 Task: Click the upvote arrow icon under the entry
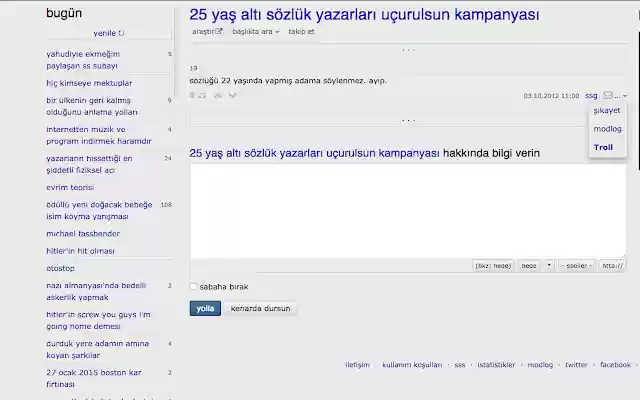click(218, 95)
